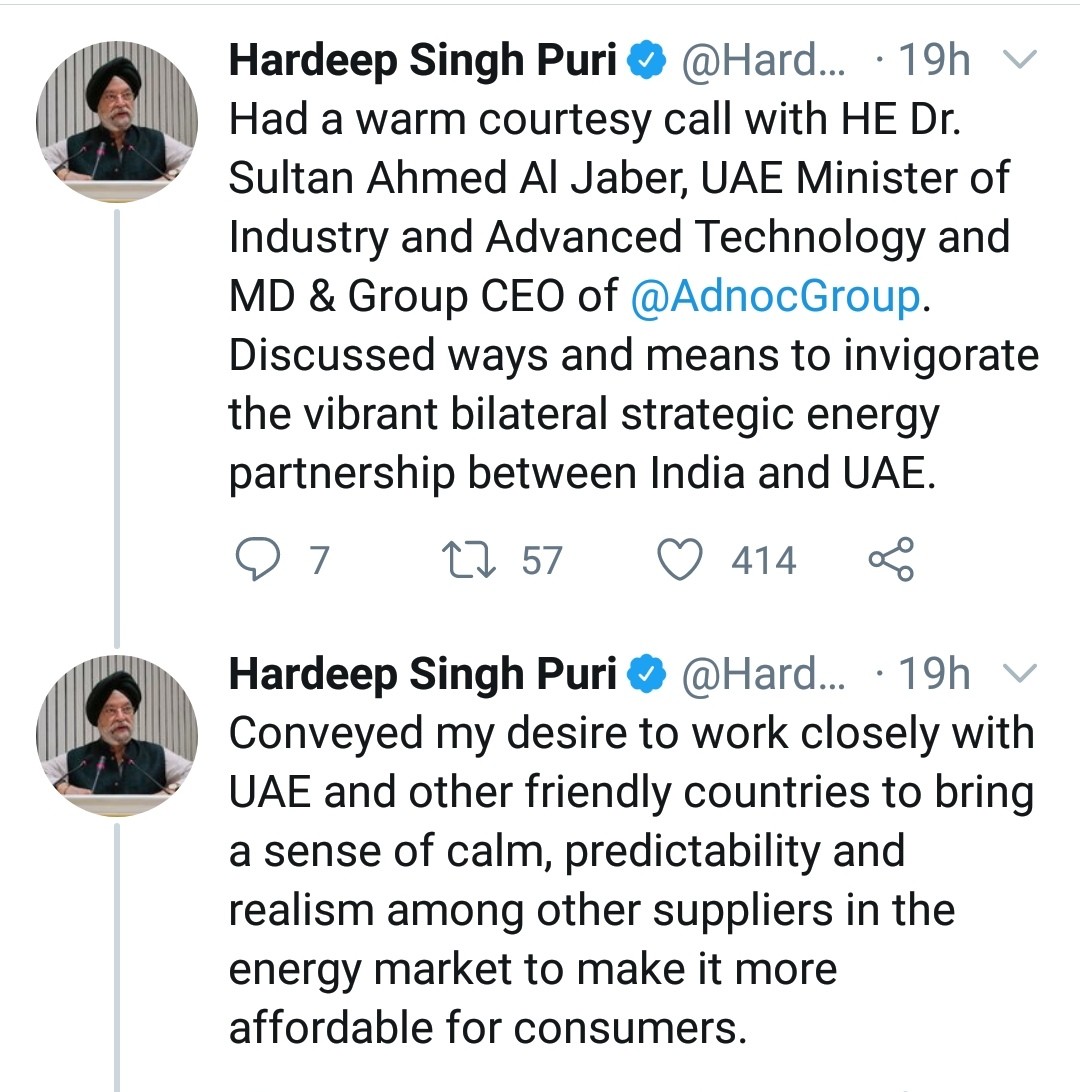Click Hardeep Singh Puri's name on the first tweet

pos(422,62)
